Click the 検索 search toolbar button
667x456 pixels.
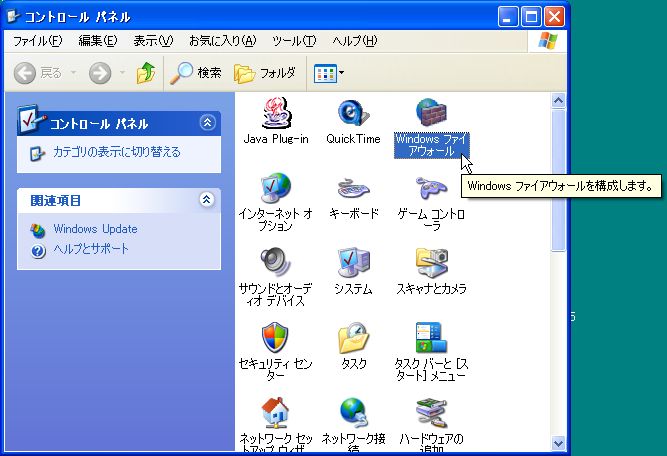tap(196, 73)
